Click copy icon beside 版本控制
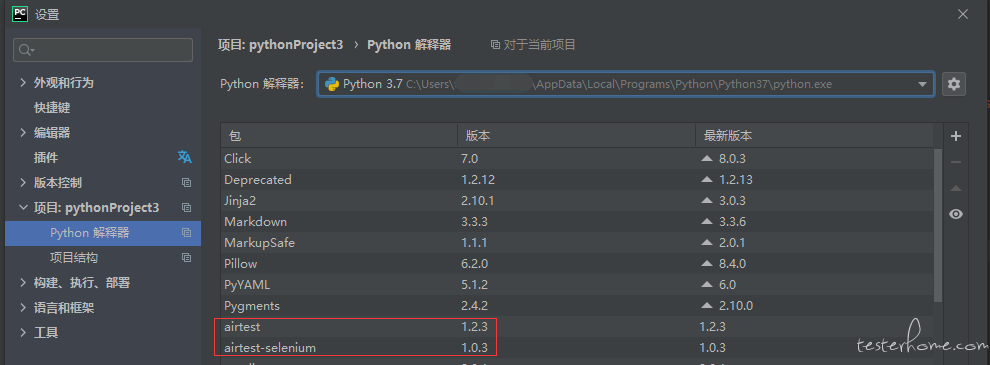 186,182
